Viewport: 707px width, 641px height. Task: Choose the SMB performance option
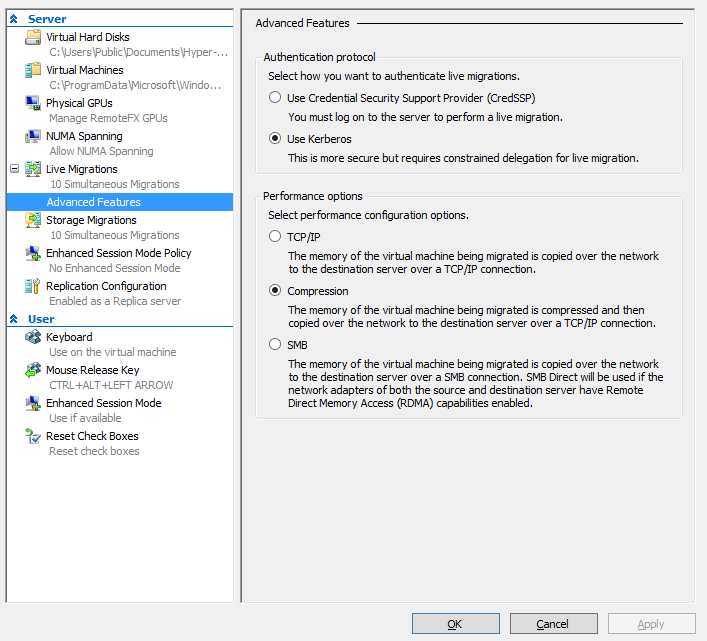click(x=275, y=345)
